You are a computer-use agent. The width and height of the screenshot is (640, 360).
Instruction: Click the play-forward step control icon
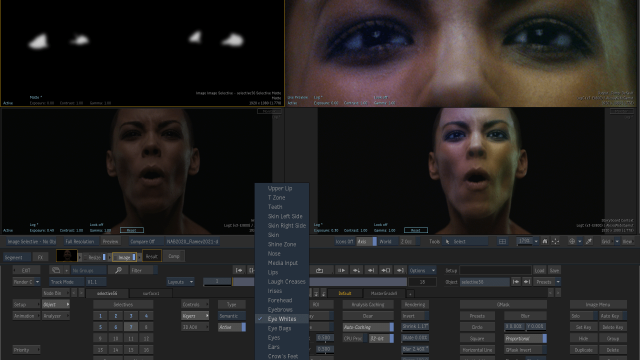[x=341, y=270]
